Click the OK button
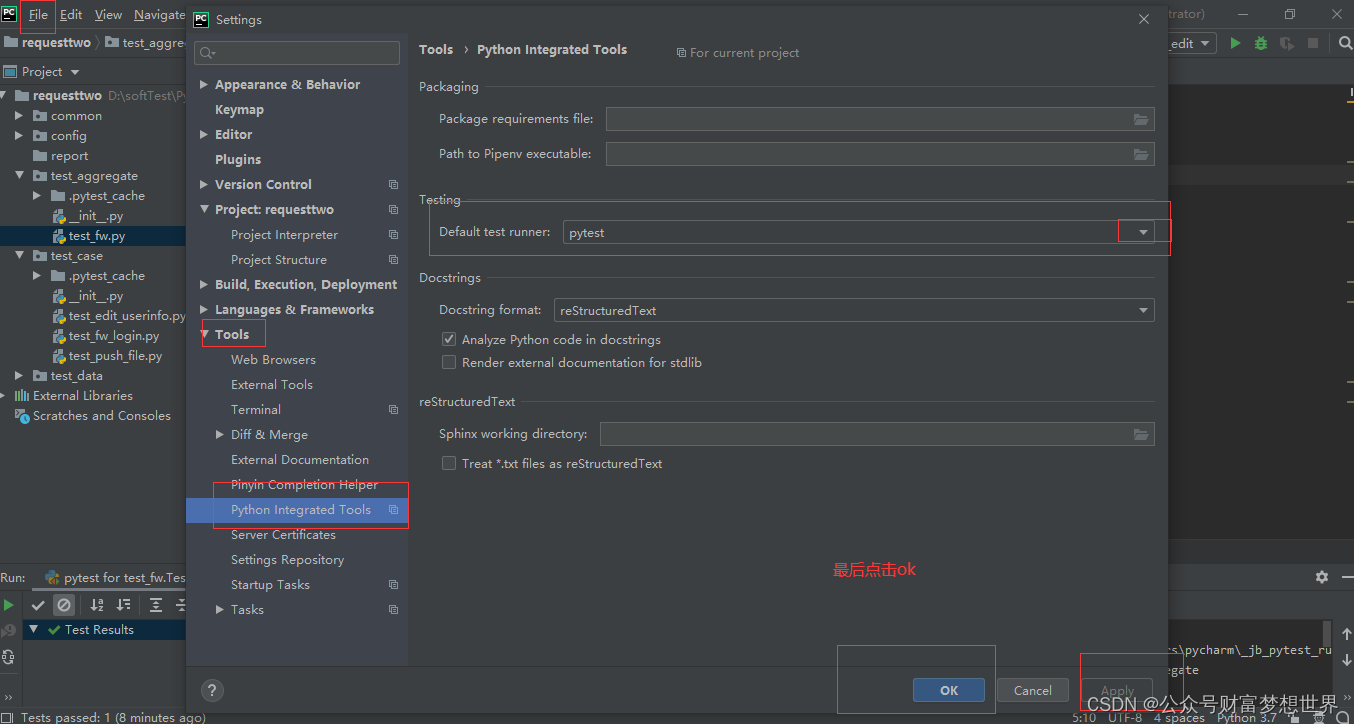The image size is (1354, 724). (x=949, y=690)
